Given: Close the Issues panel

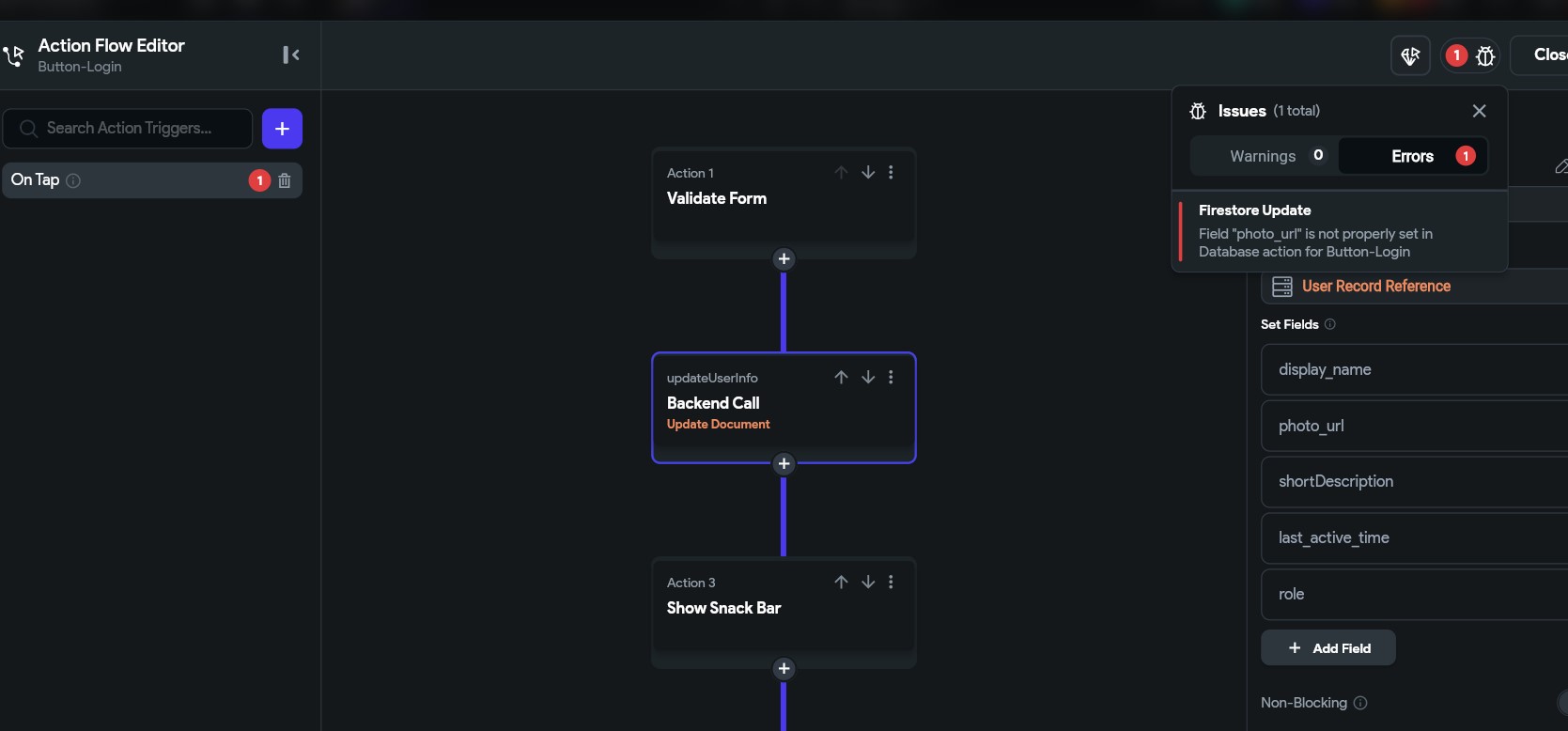Looking at the screenshot, I should pos(1479,111).
